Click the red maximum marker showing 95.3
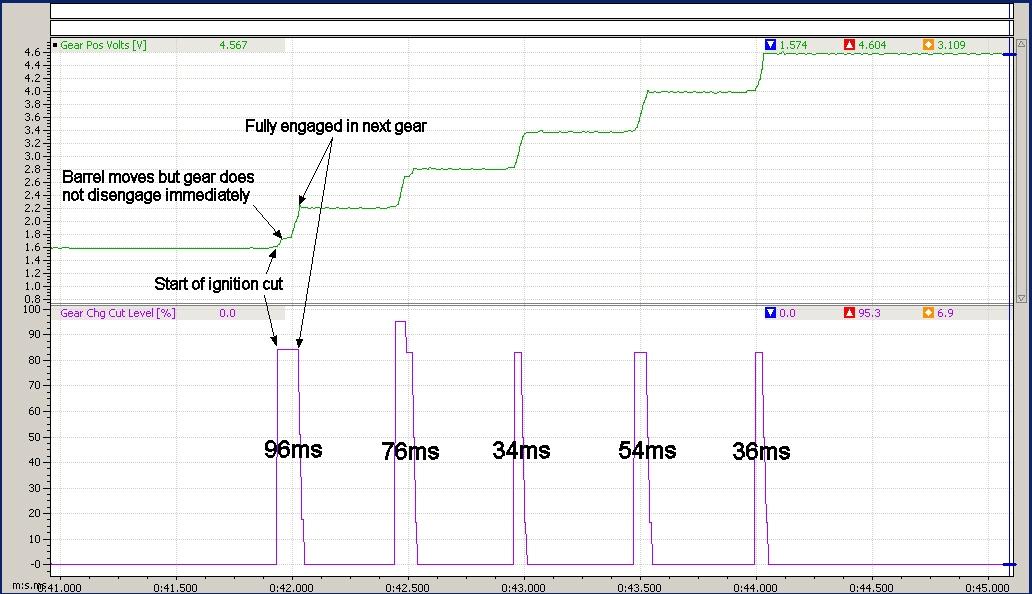Screen dimensions: 1032x594 (848, 313)
